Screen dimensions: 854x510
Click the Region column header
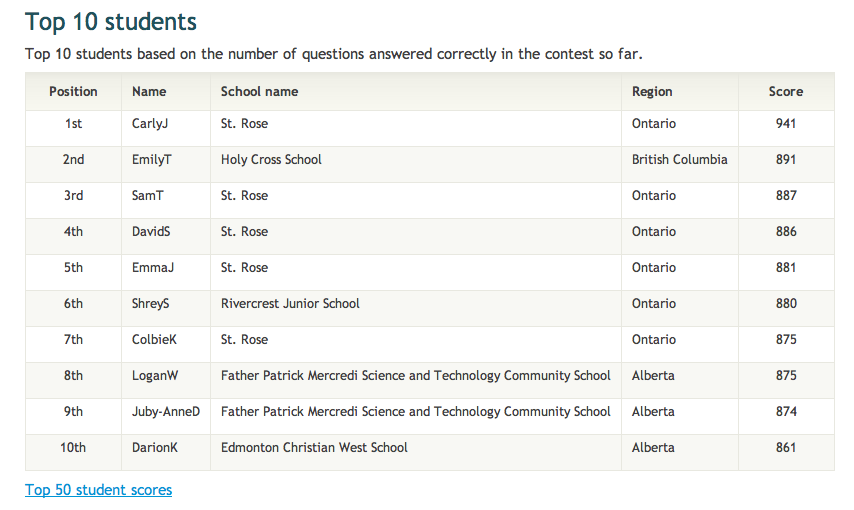click(x=652, y=91)
